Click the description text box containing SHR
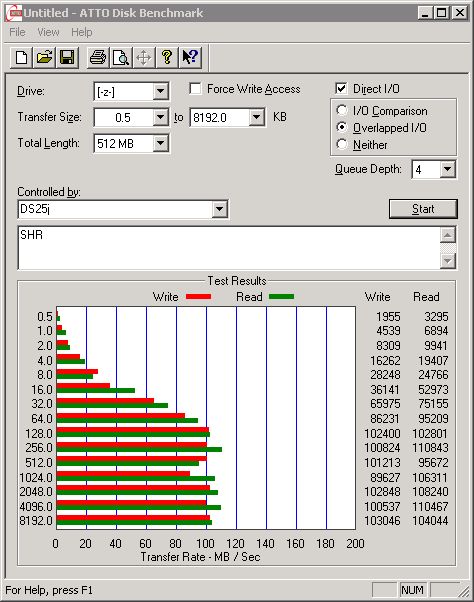474x602 pixels. point(229,248)
